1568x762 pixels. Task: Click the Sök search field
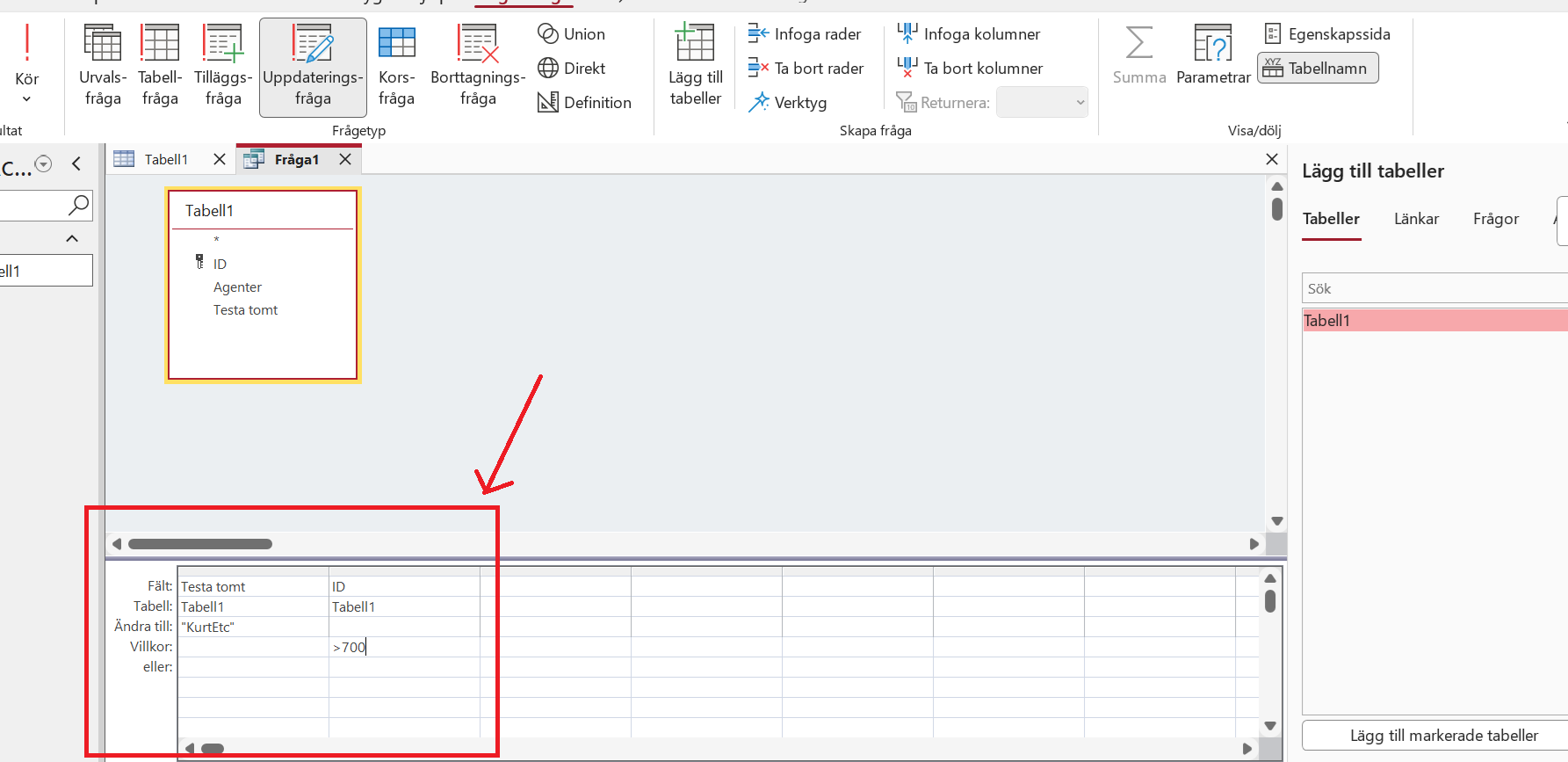[1434, 288]
